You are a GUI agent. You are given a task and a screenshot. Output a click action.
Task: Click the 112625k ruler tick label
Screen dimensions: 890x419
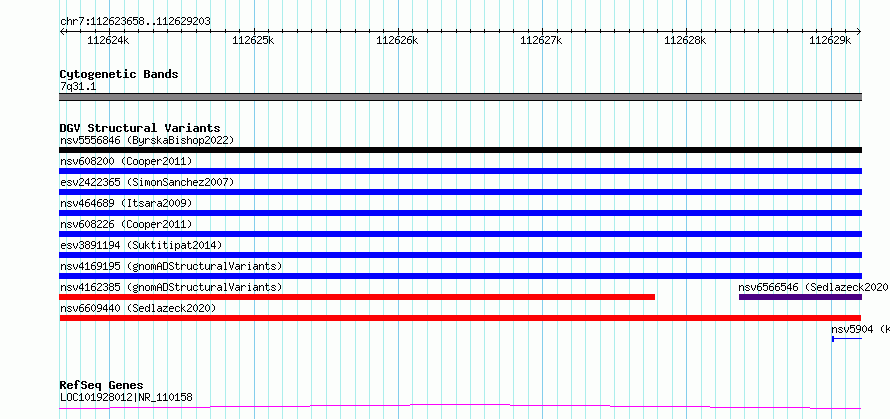click(253, 40)
